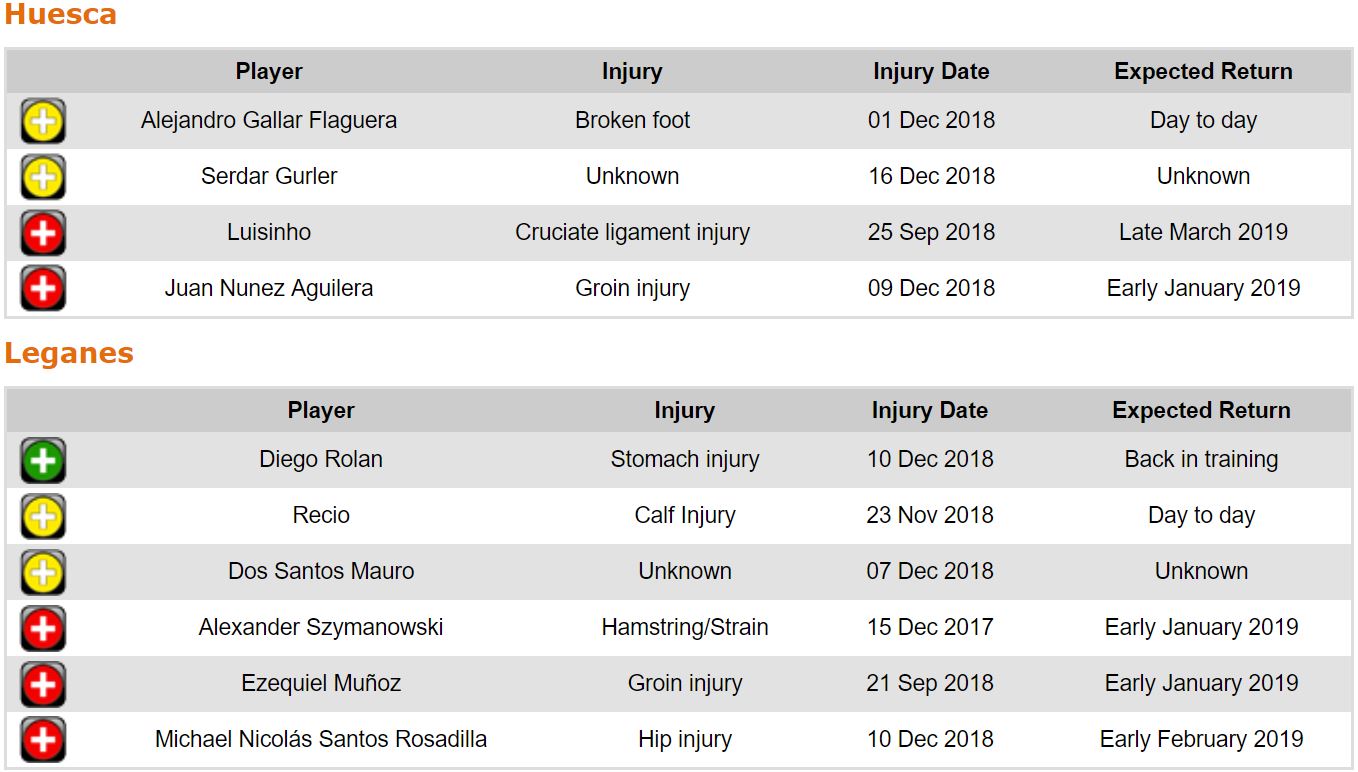Click yellow status icon beside Alejandro Gallar Flaguera

(43, 122)
